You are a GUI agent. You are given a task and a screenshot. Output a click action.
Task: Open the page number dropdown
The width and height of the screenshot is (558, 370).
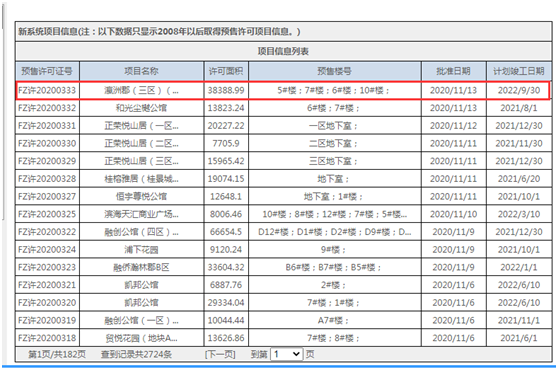(x=286, y=354)
